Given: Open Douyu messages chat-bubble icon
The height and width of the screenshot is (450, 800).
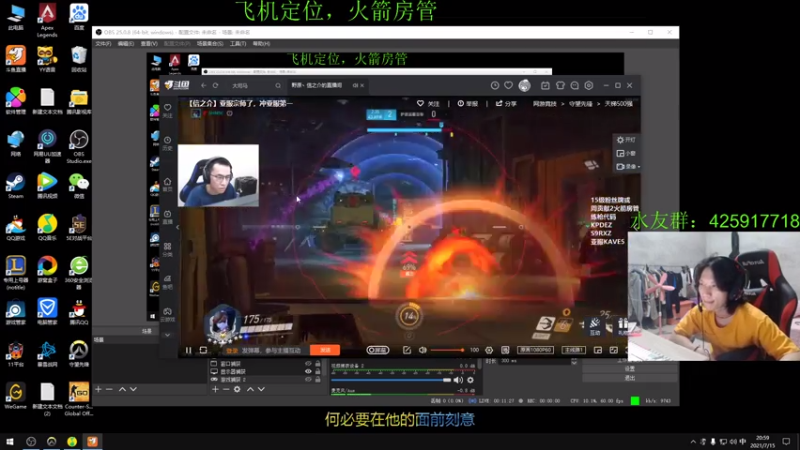Looking at the screenshot, I should 574,85.
